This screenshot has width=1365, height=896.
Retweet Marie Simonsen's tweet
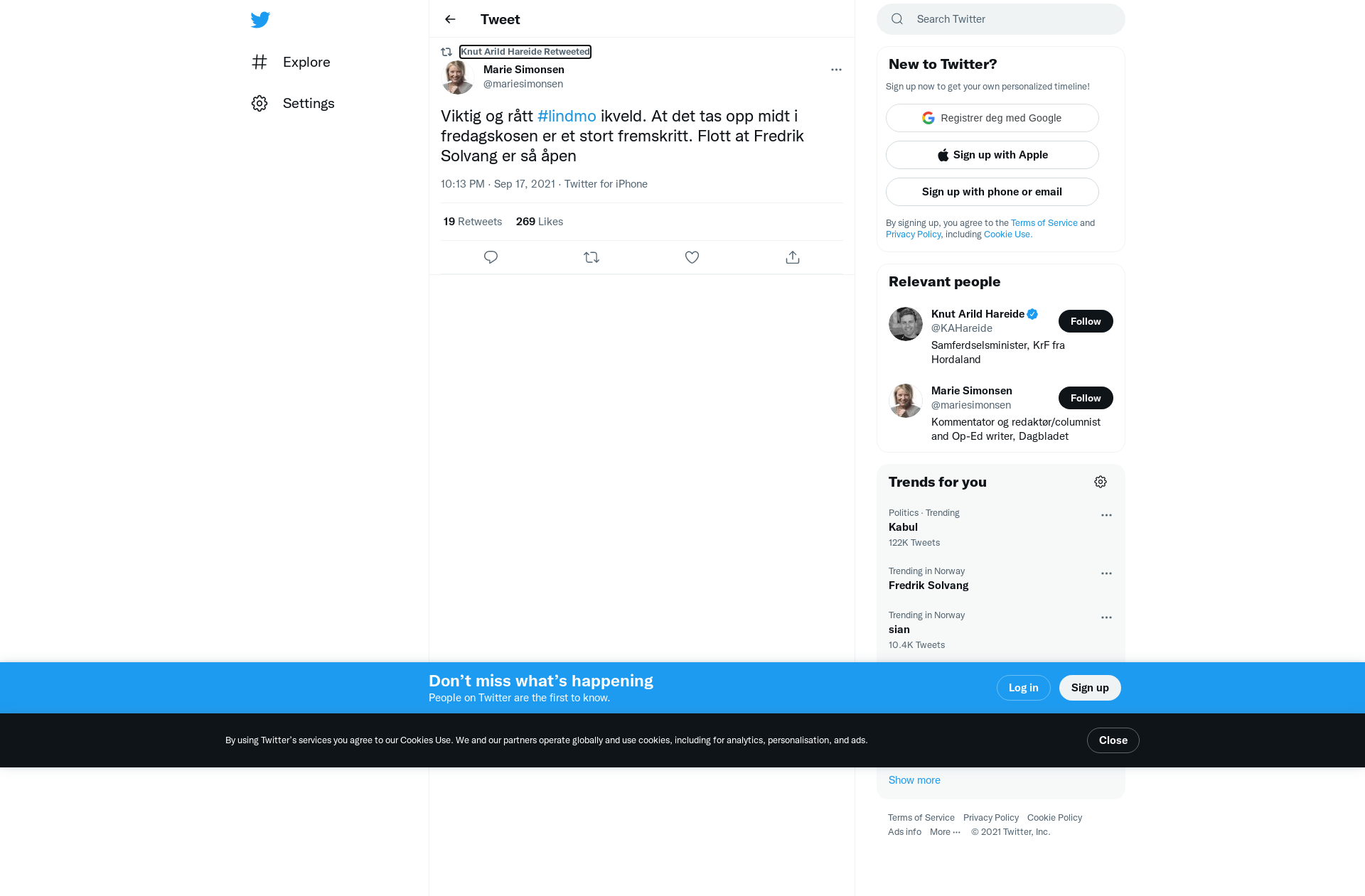(x=591, y=257)
